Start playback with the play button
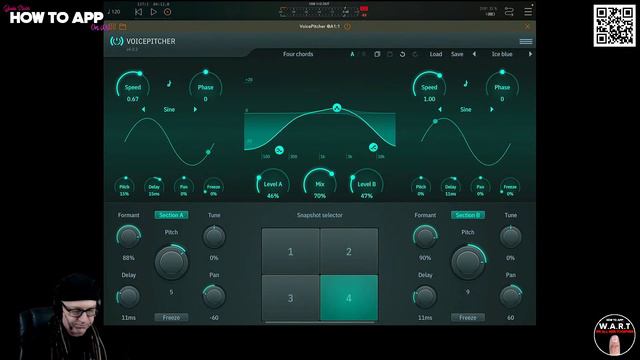Viewport: 640px width, 360px height. point(153,12)
